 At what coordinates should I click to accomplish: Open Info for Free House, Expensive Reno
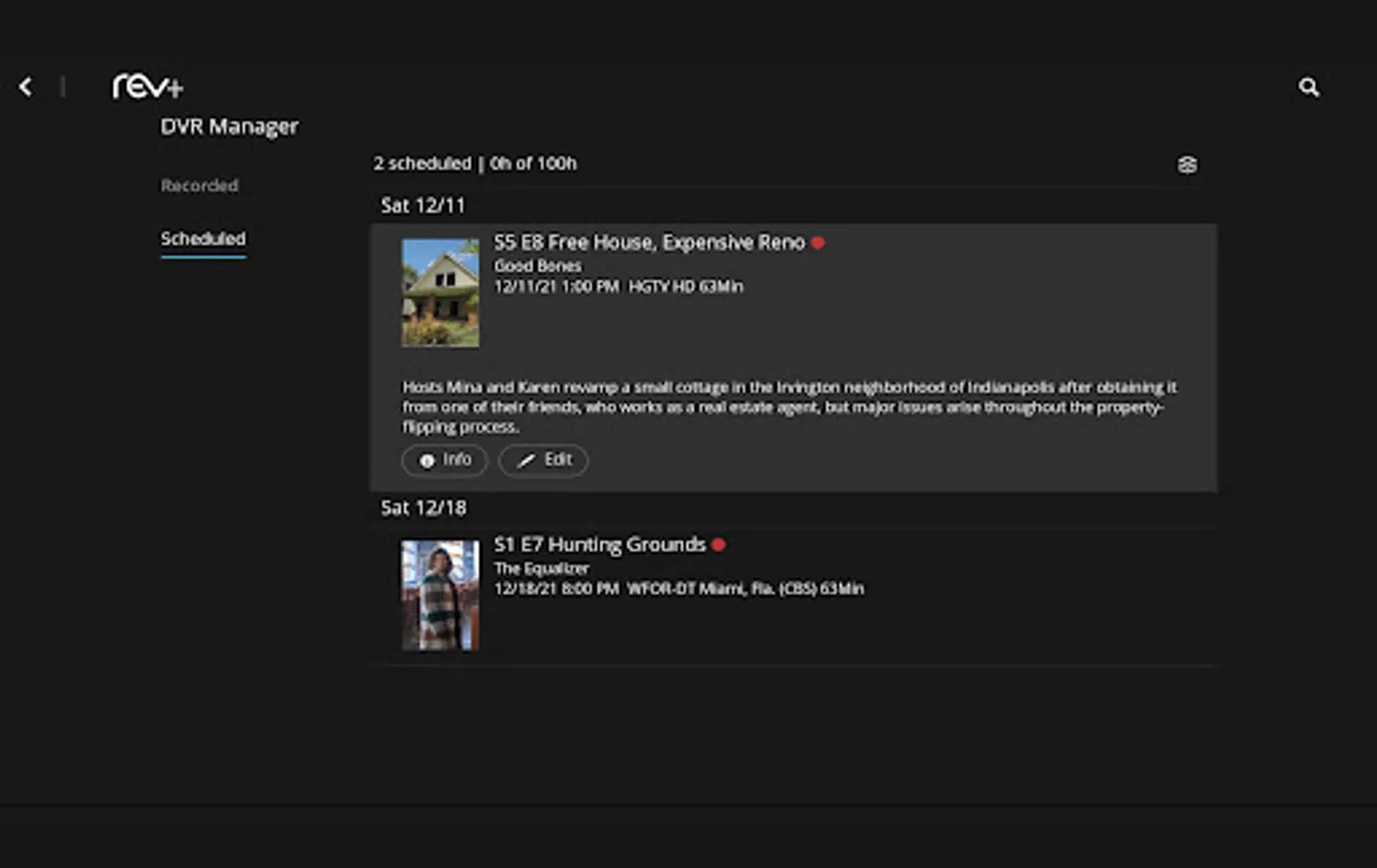[445, 460]
